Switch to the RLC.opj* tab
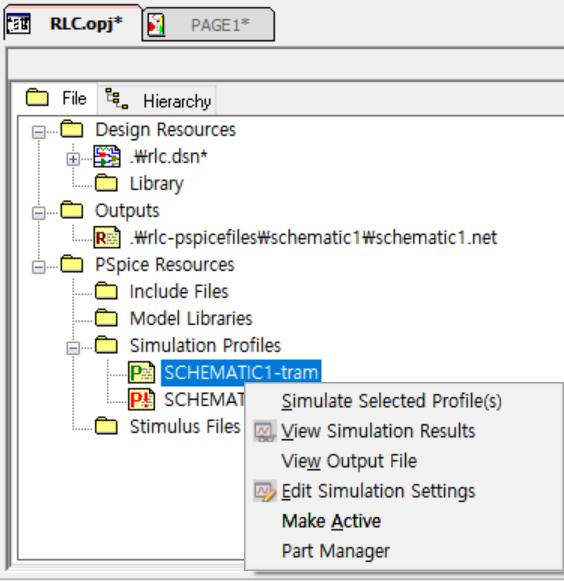The height and width of the screenshot is (581, 564). (x=73, y=23)
